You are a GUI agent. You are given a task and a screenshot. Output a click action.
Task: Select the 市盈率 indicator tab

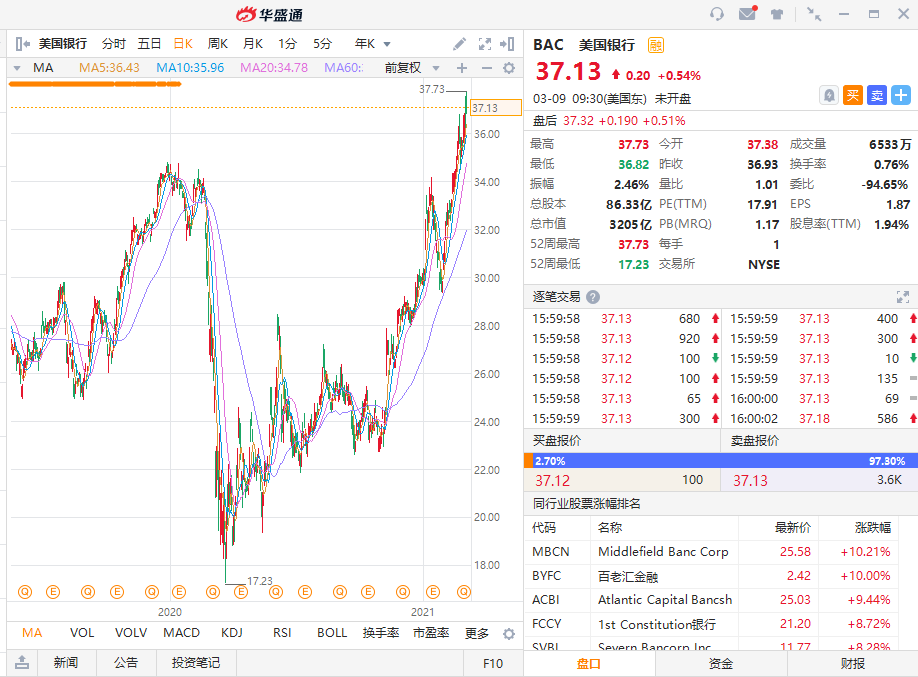pyautogui.click(x=431, y=633)
